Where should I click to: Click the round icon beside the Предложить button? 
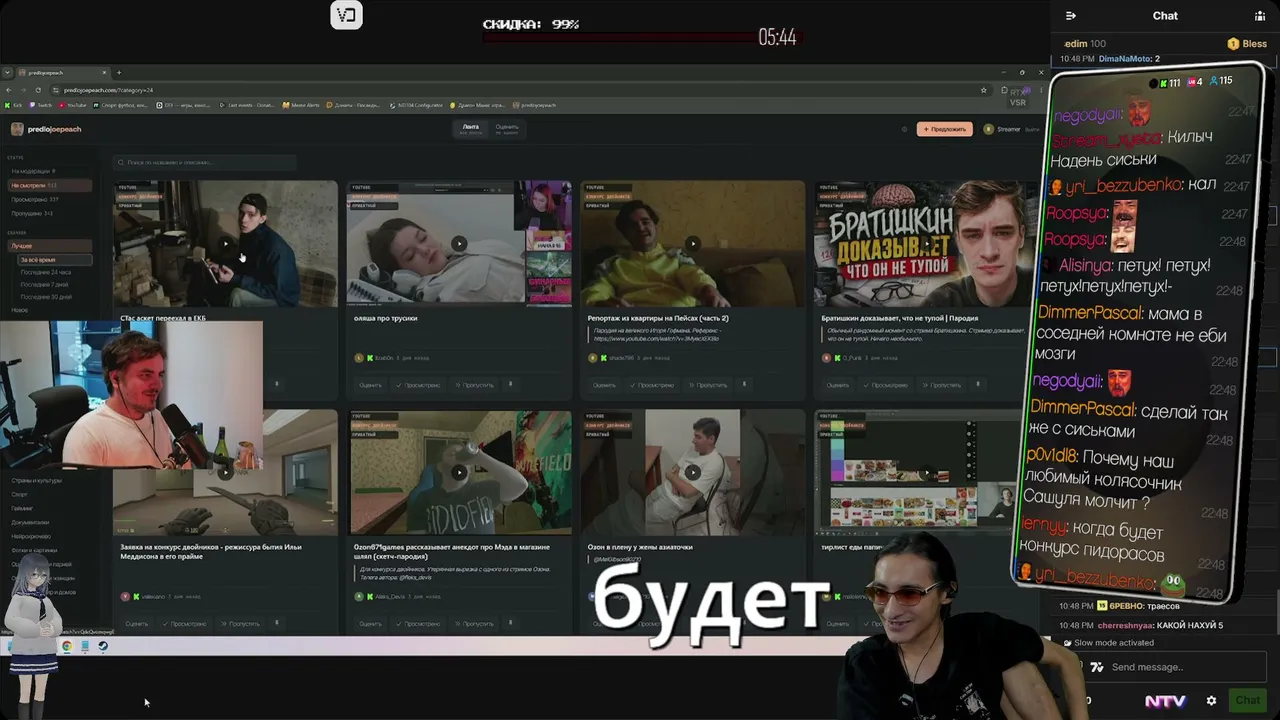[904, 129]
